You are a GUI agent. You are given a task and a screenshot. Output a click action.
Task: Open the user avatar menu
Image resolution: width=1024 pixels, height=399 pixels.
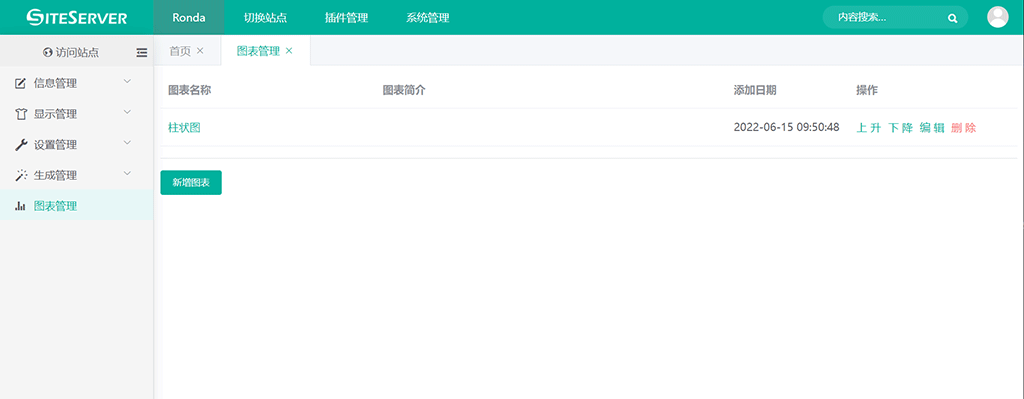pyautogui.click(x=997, y=17)
